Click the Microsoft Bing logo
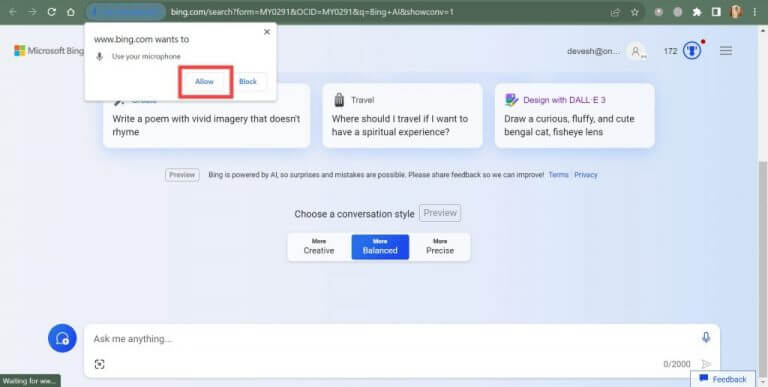The image size is (768, 387). click(x=49, y=51)
